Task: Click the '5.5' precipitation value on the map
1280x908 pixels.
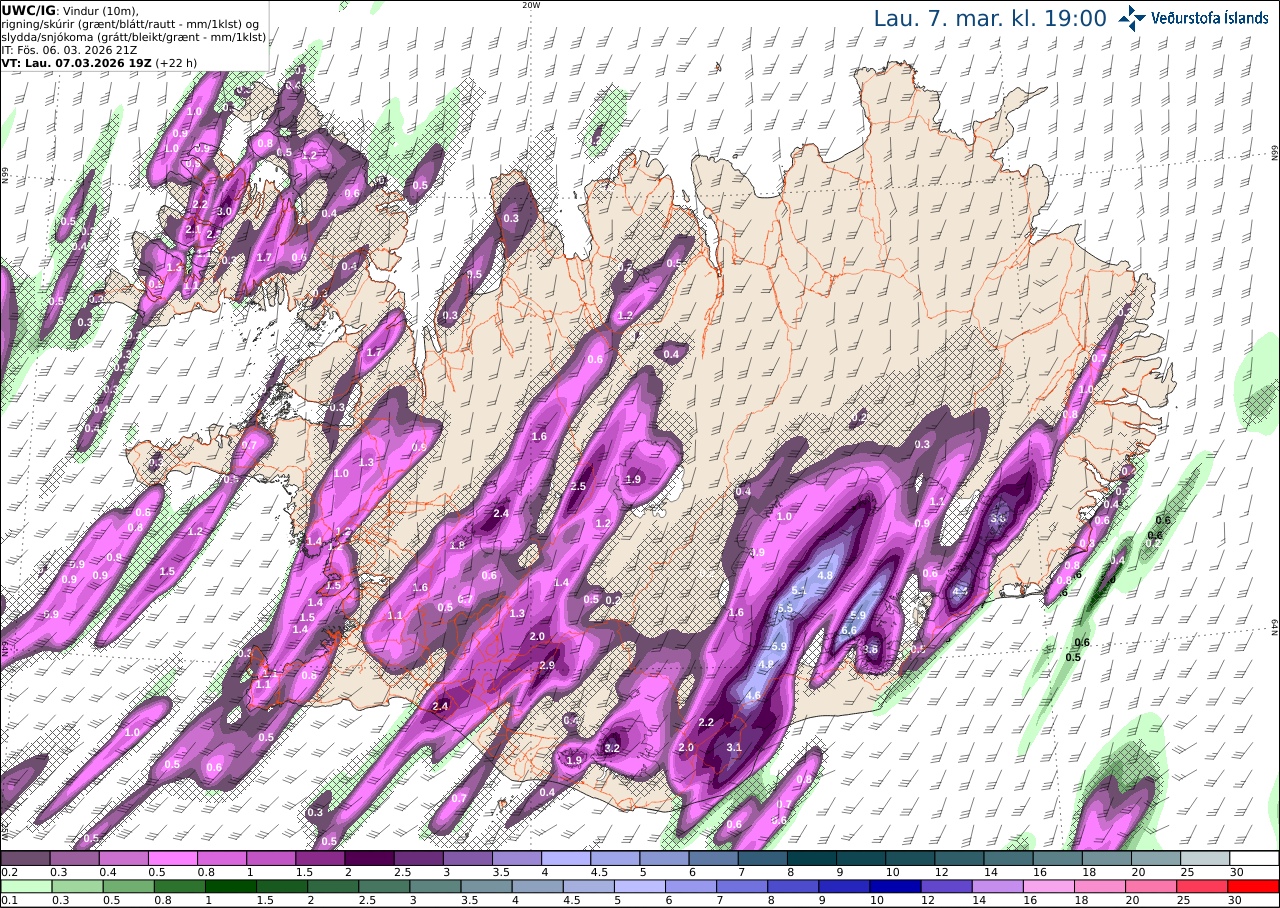Action: pyautogui.click(x=785, y=608)
